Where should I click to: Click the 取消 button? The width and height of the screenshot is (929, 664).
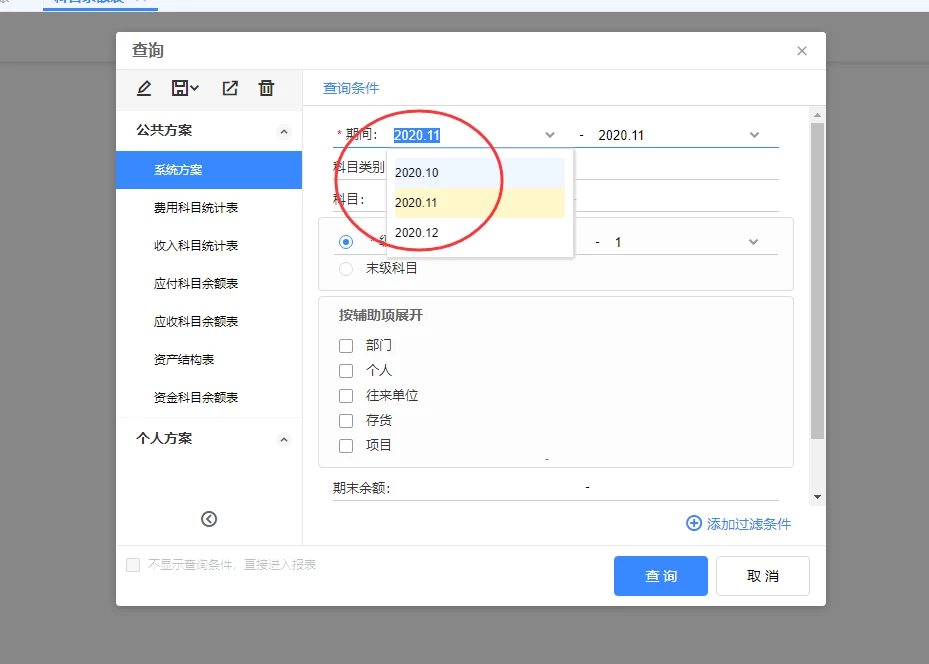click(x=763, y=576)
